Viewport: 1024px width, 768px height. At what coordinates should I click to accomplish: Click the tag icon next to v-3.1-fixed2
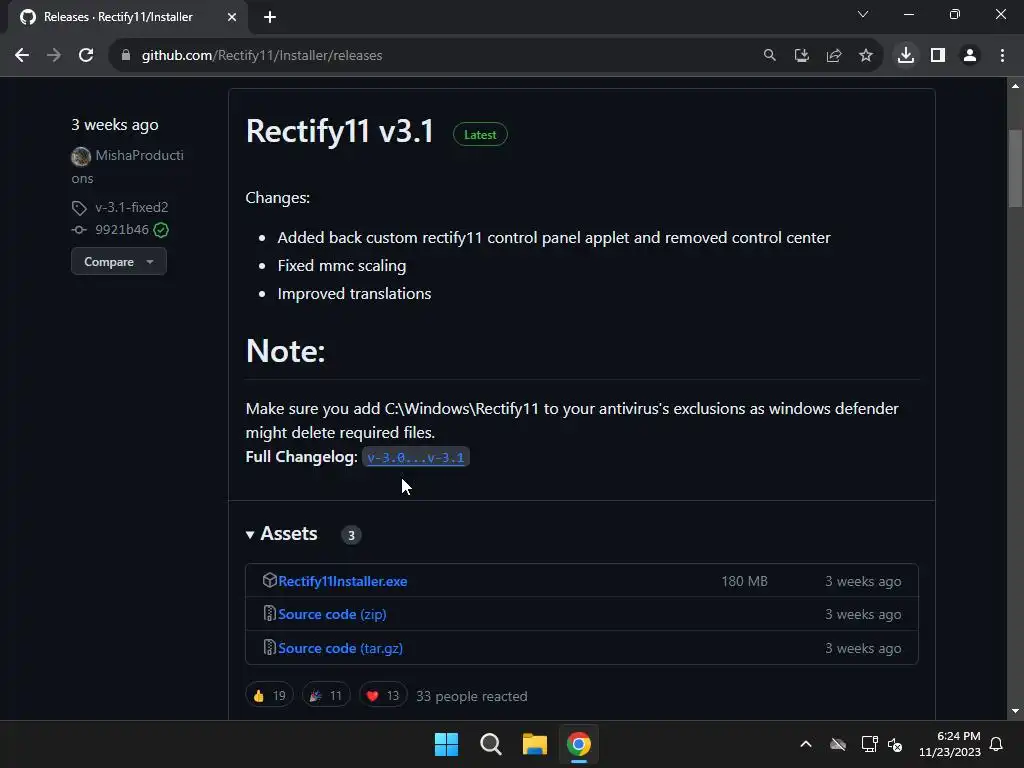coord(79,208)
